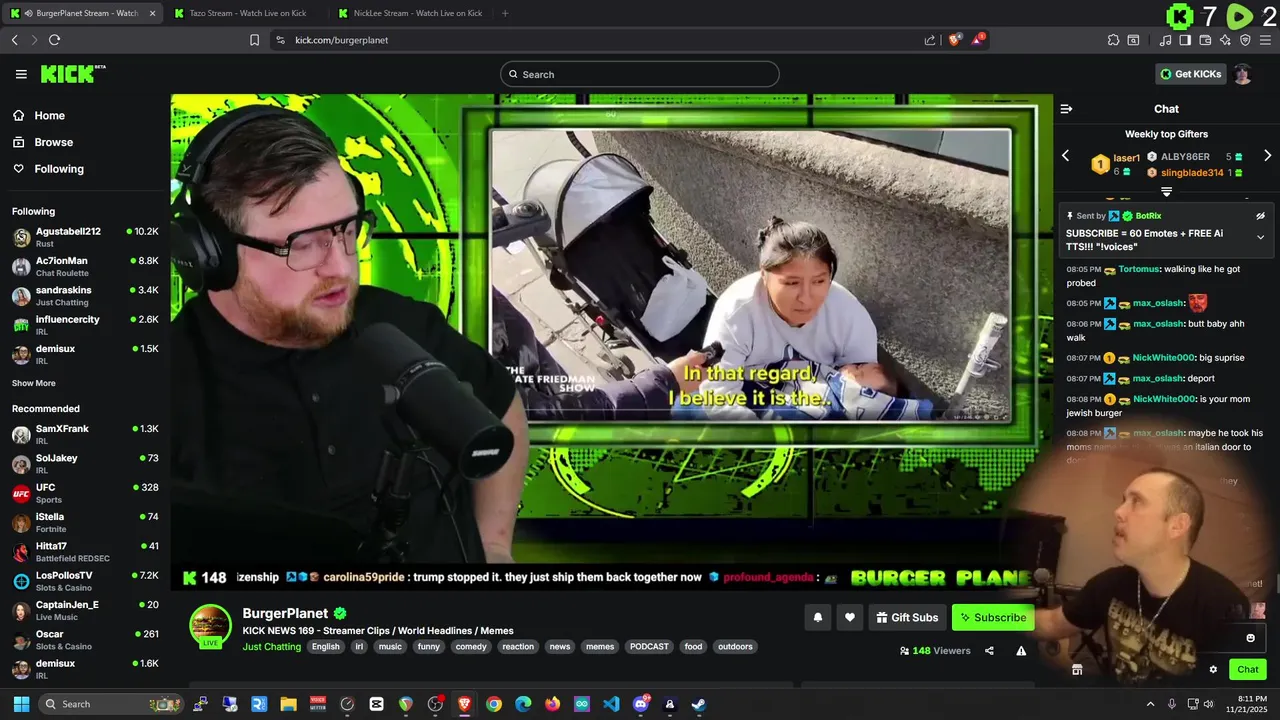Collapse the Weekly top Gifters panel
The height and width of the screenshot is (720, 1280).
(1166, 191)
